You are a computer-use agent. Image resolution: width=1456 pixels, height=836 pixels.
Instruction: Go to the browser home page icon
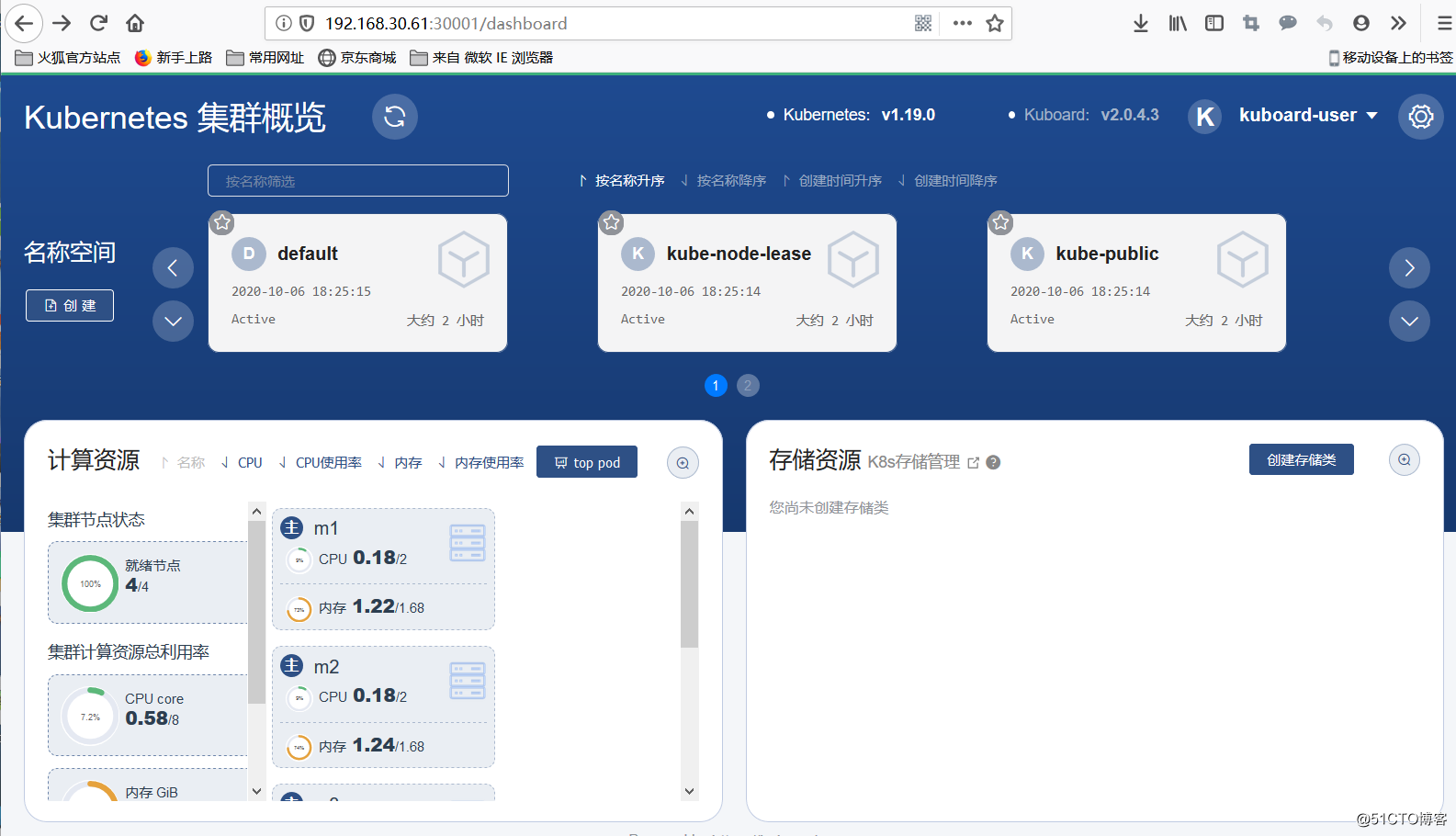coord(135,23)
